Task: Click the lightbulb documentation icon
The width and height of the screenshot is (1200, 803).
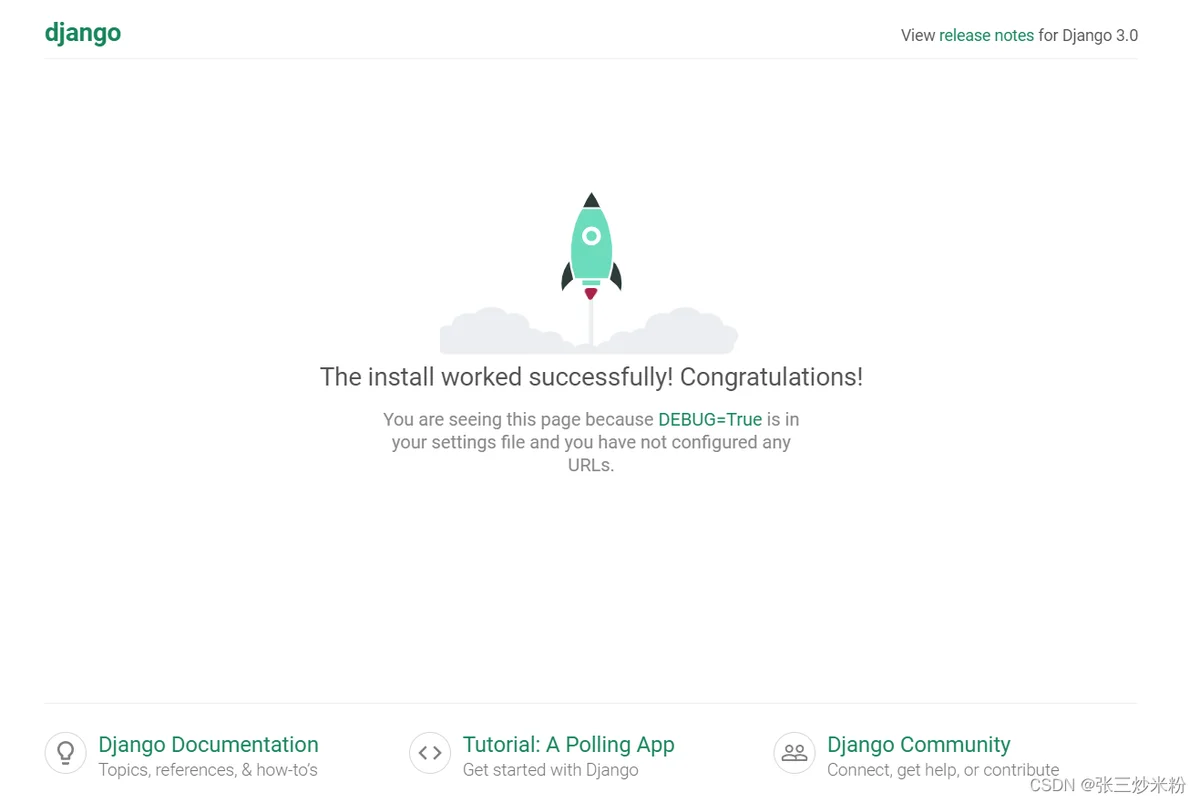Action: pyautogui.click(x=66, y=753)
